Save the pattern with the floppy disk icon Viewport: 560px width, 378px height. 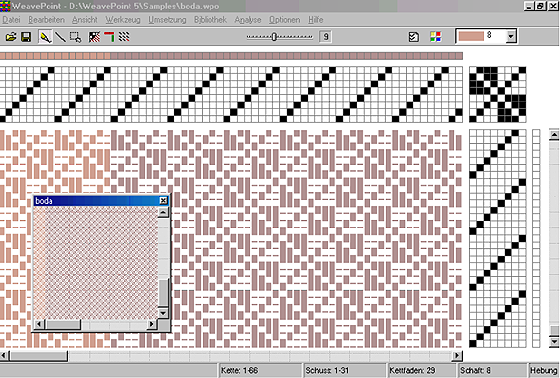(x=26, y=37)
